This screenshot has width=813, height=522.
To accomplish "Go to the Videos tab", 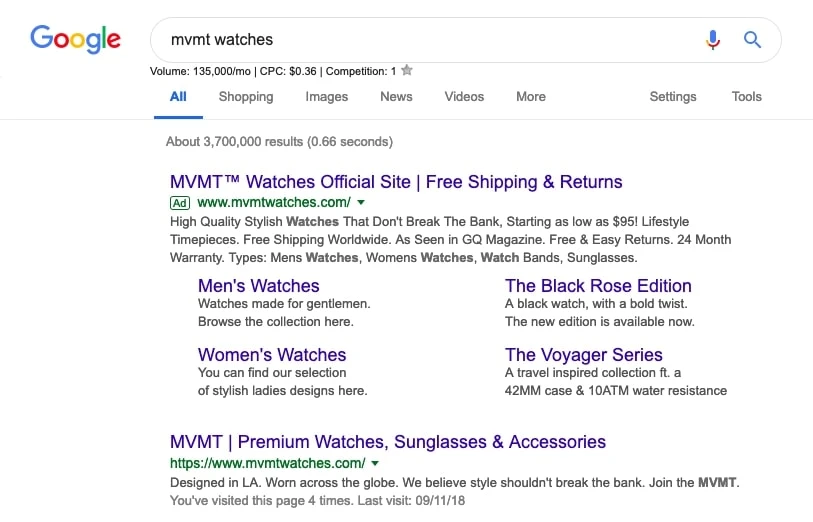I will tap(464, 97).
